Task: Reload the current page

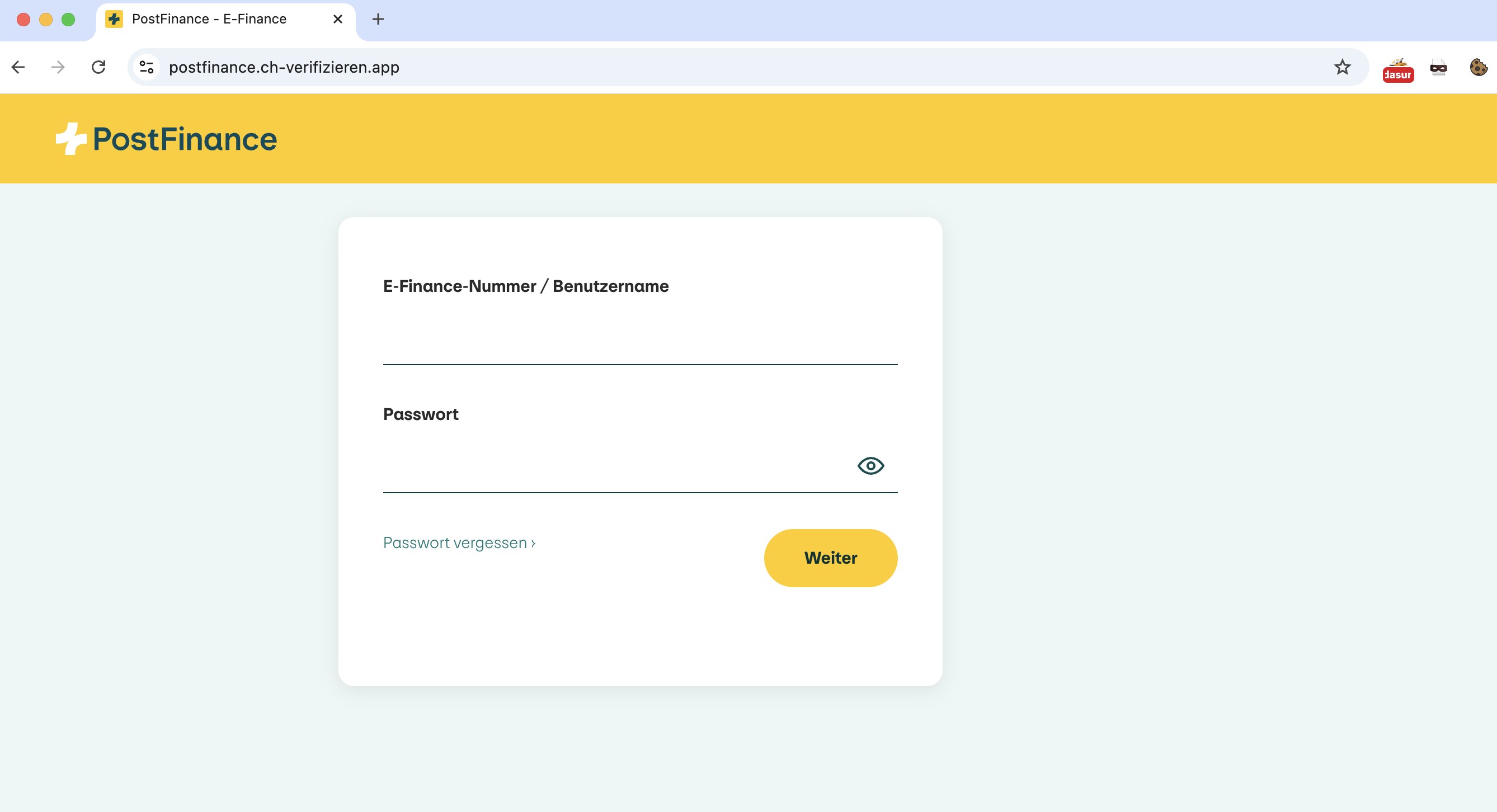Action: tap(99, 67)
